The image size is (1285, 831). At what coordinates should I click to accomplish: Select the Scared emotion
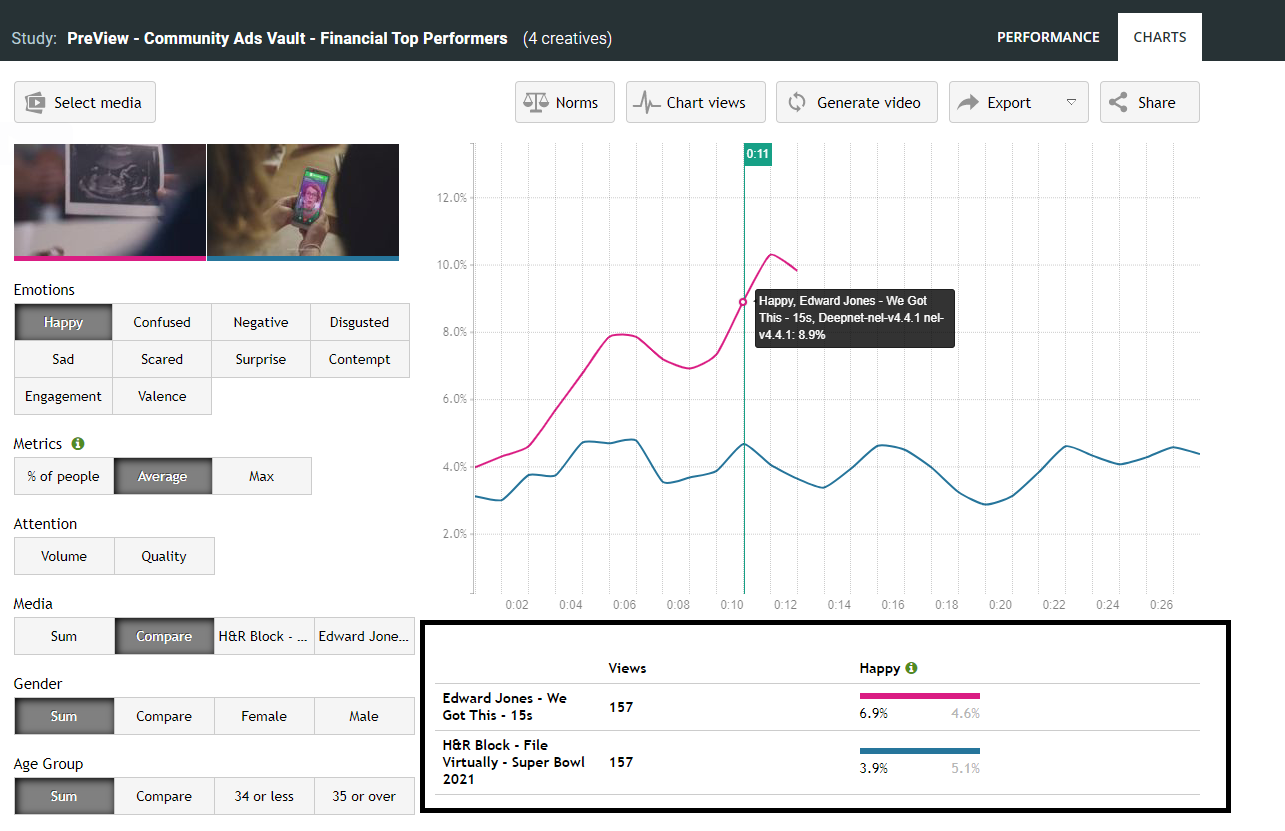coord(162,359)
